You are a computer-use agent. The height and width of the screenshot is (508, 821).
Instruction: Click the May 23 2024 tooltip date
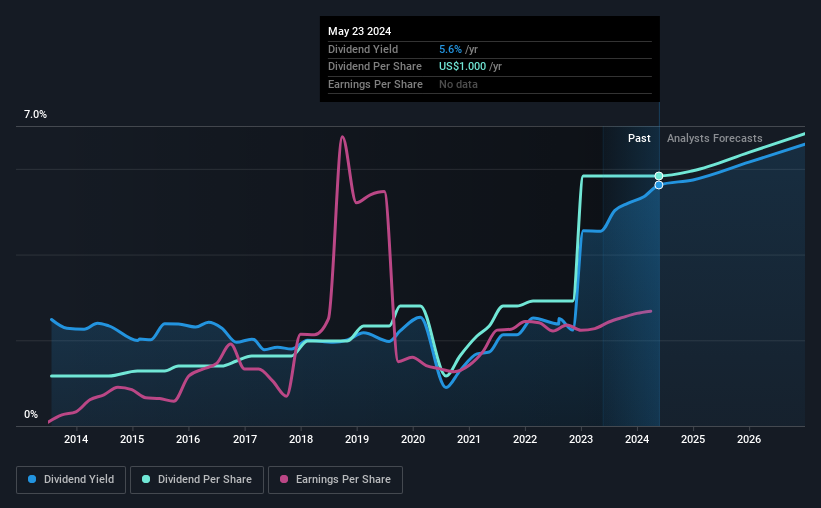coord(359,31)
